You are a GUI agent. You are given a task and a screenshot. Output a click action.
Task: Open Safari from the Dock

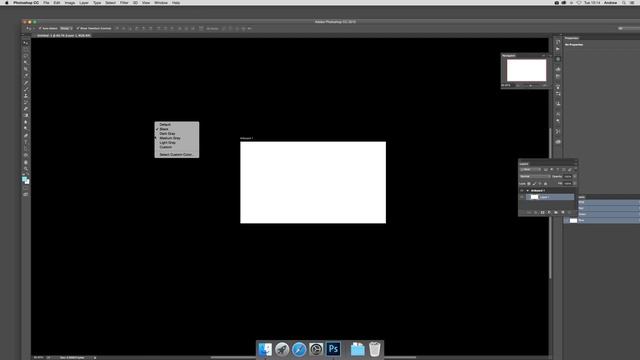pyautogui.click(x=299, y=349)
